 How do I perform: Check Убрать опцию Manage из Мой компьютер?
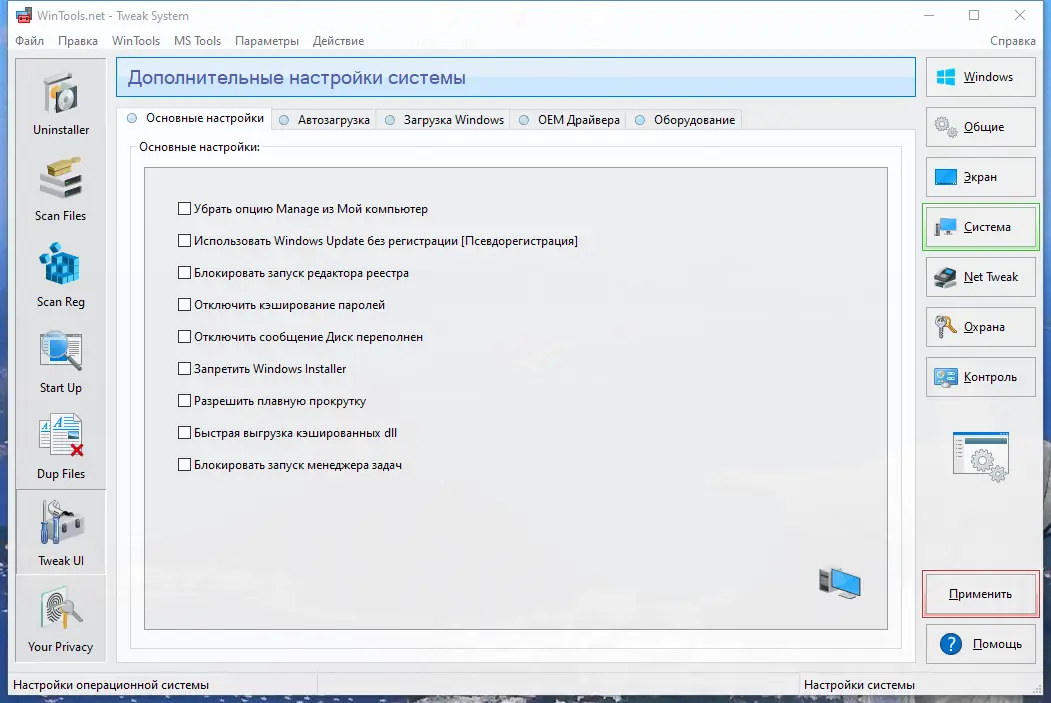(x=184, y=208)
